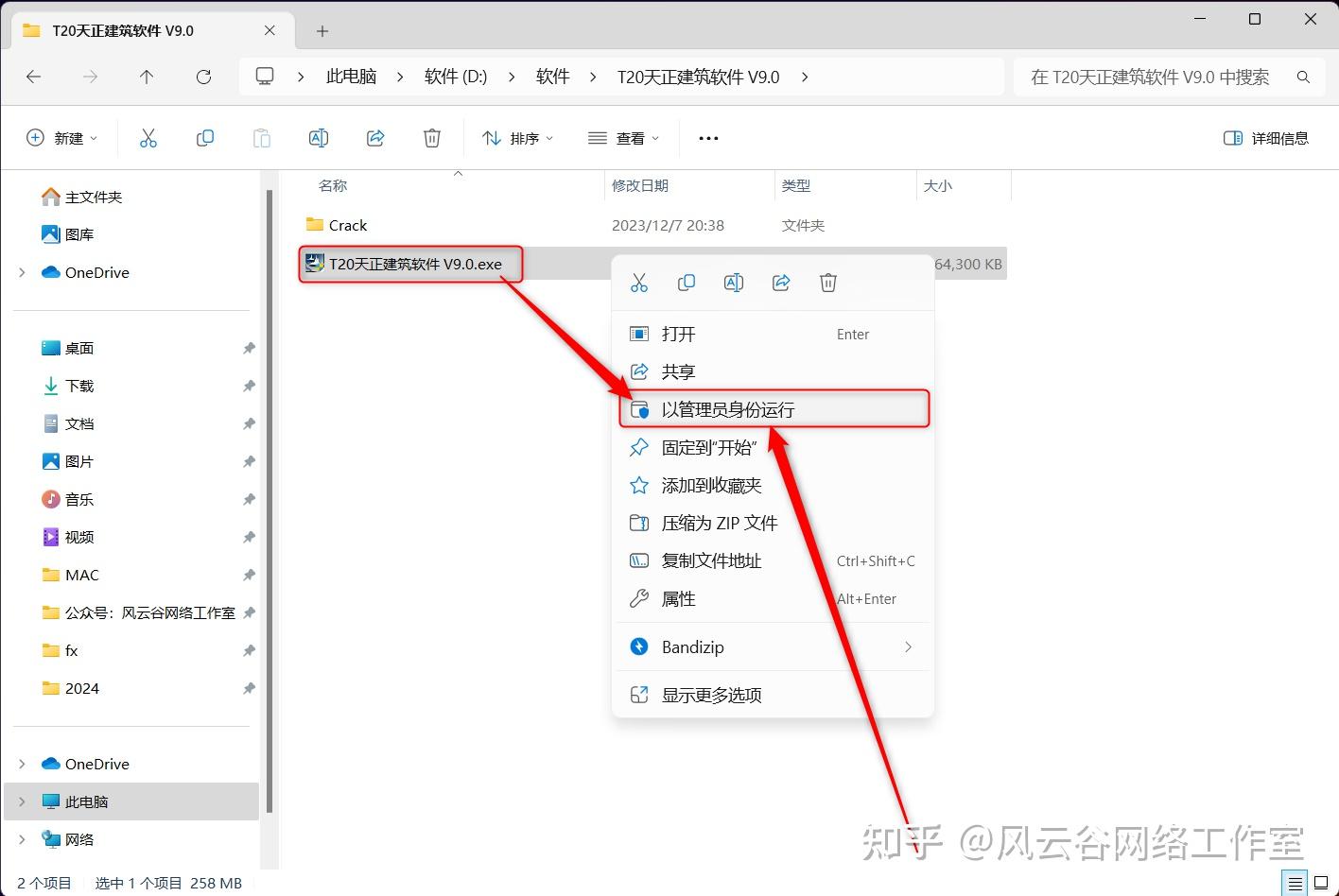Choose 属性 in the context menu
The height and width of the screenshot is (896, 1339).
coord(774,598)
